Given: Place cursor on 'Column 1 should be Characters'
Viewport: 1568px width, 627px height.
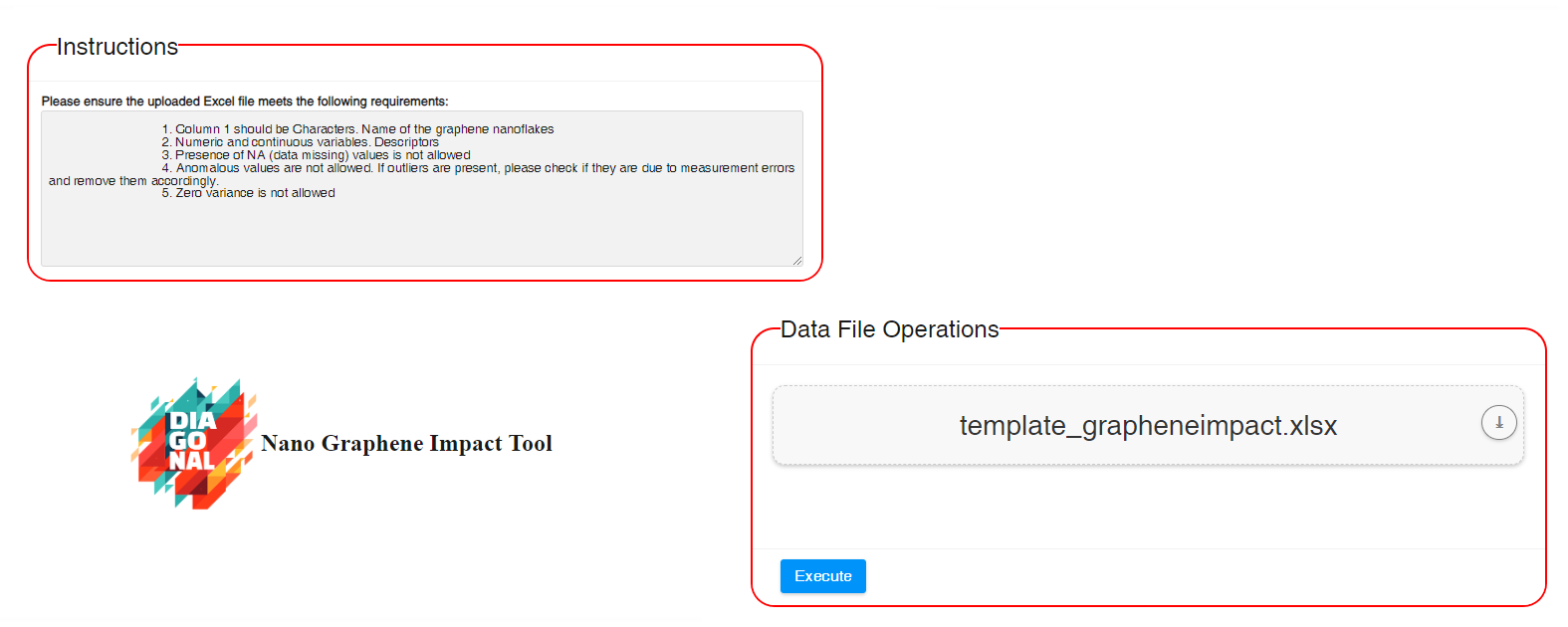Looking at the screenshot, I should [265, 129].
